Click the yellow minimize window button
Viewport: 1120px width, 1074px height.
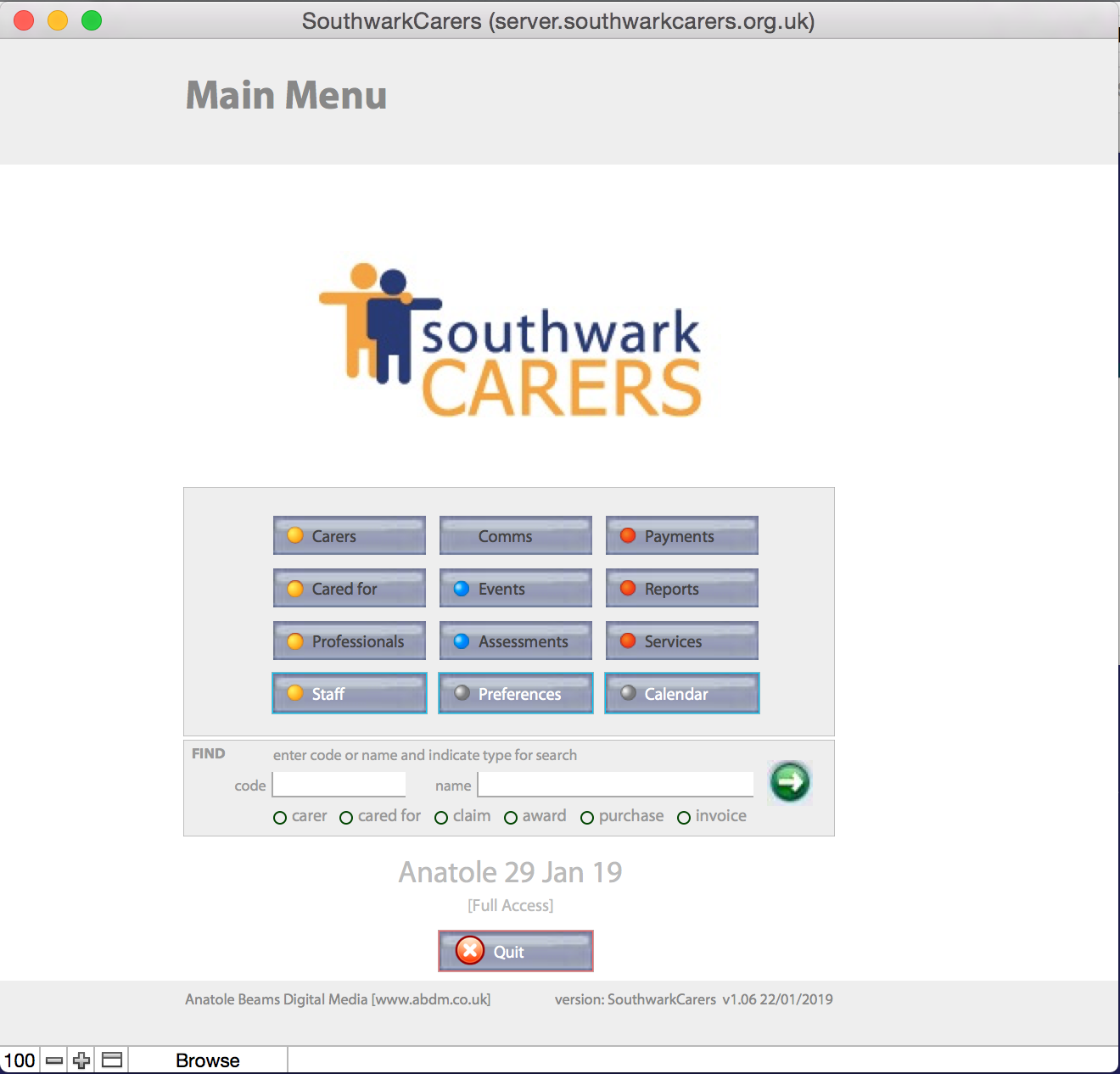pos(58,20)
